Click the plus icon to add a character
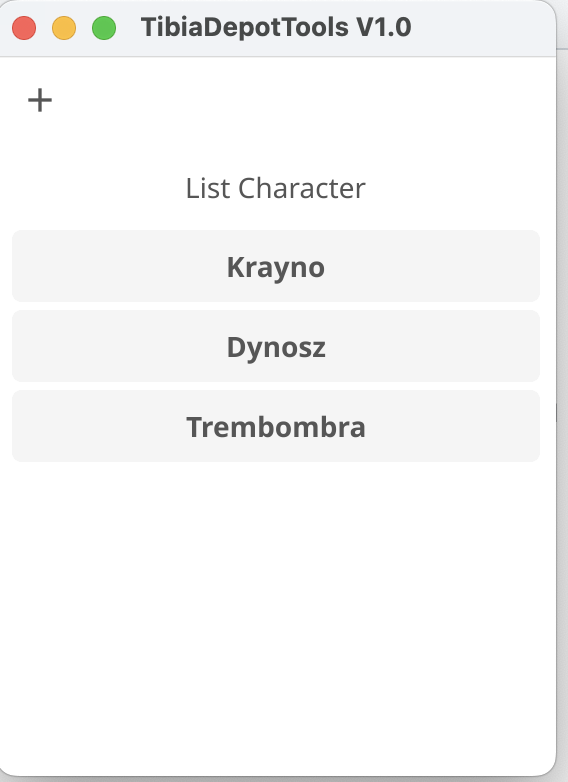Screen dimensions: 568x782 click(40, 100)
